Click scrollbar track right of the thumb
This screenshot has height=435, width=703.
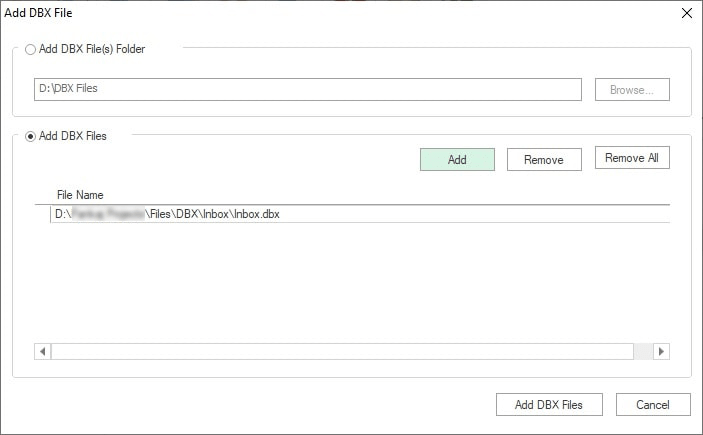643,352
